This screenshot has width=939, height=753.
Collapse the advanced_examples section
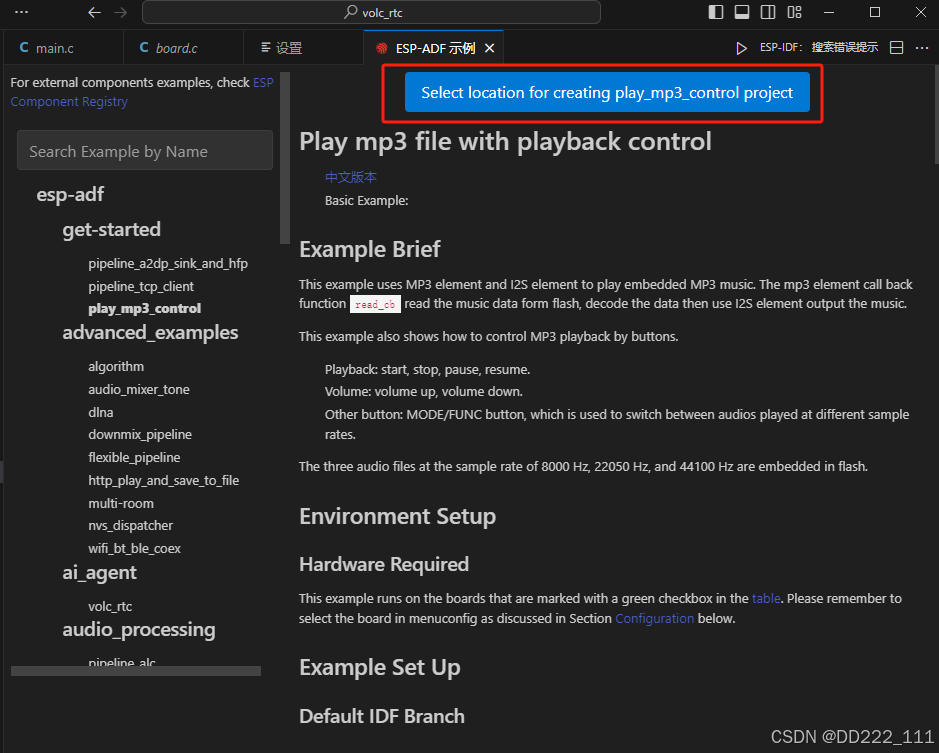click(x=151, y=332)
